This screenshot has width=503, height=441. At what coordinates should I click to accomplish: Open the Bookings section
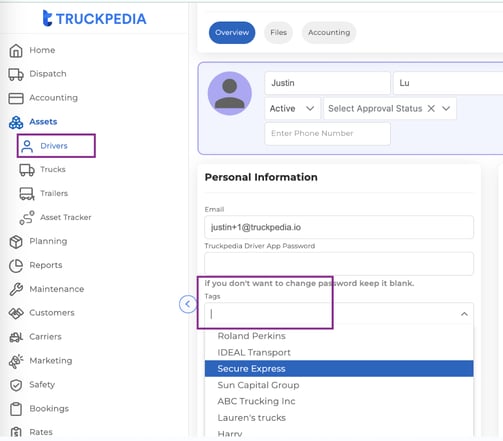pos(49,409)
